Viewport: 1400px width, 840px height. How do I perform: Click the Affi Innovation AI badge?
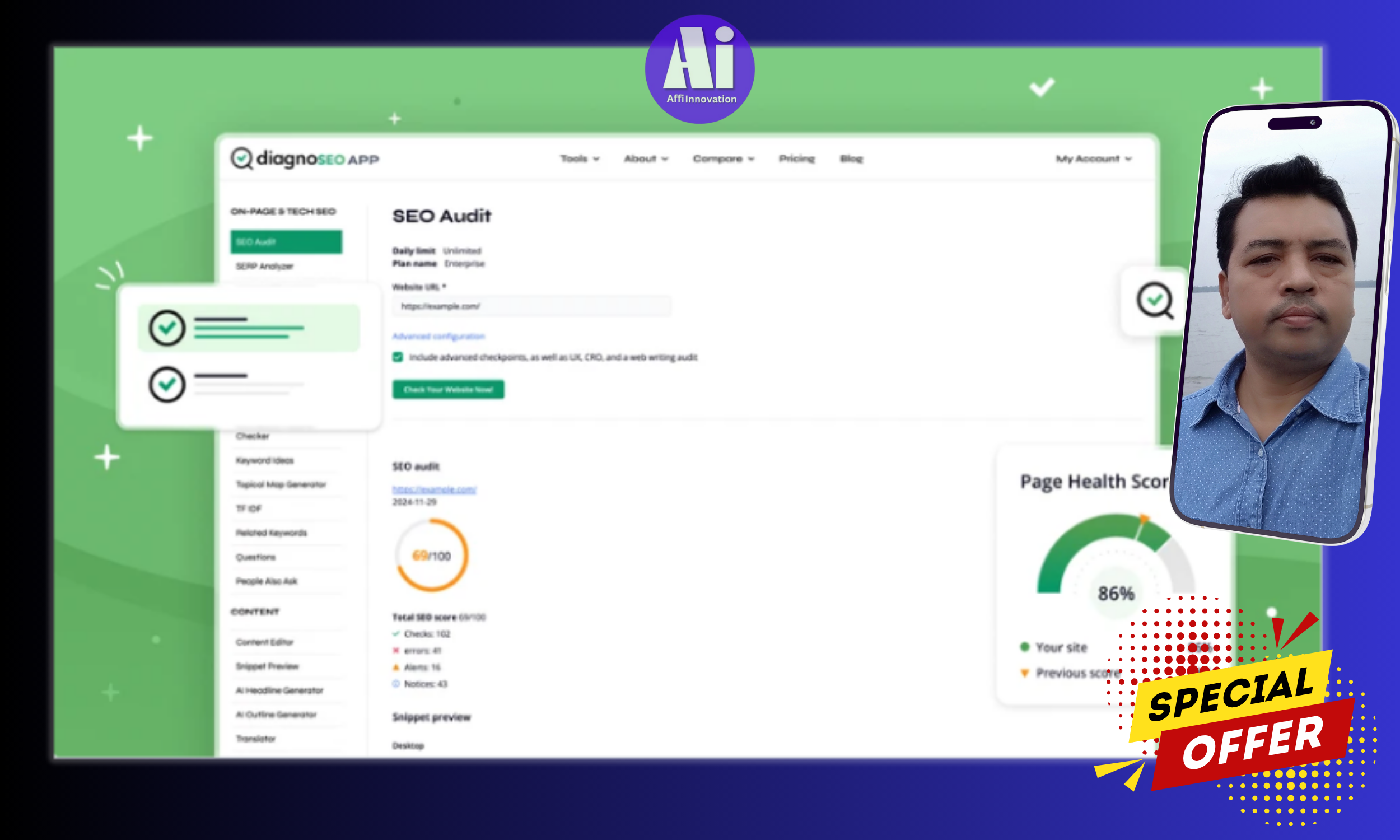click(700, 69)
